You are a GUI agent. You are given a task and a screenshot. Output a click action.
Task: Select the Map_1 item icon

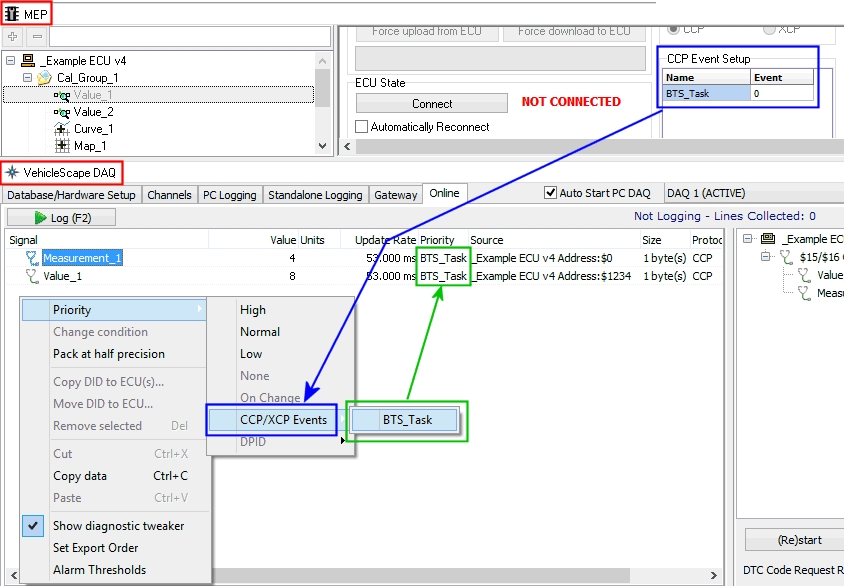62,146
